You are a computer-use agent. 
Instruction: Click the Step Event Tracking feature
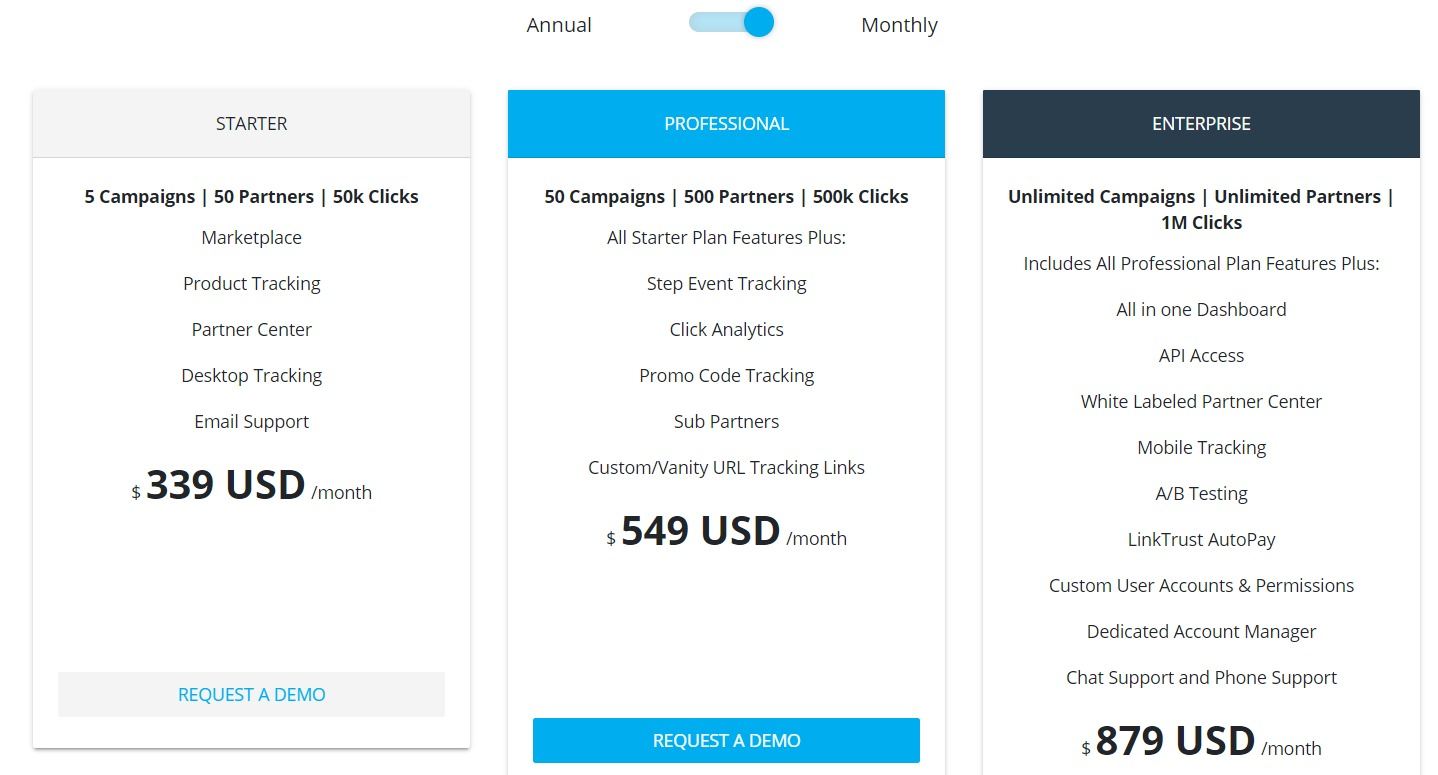[726, 283]
